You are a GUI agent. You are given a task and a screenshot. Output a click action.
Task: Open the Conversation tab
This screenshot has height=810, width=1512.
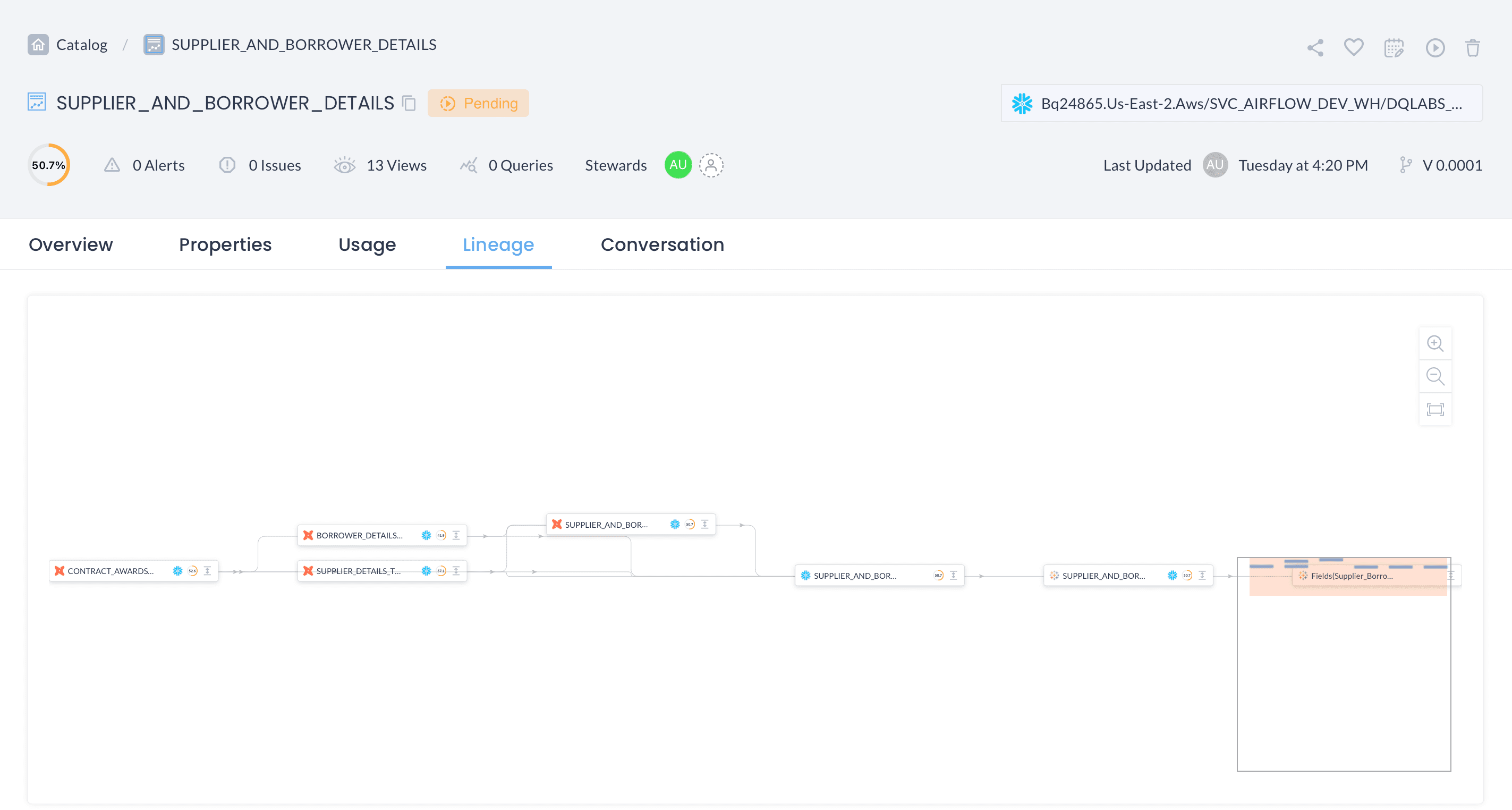(x=662, y=244)
